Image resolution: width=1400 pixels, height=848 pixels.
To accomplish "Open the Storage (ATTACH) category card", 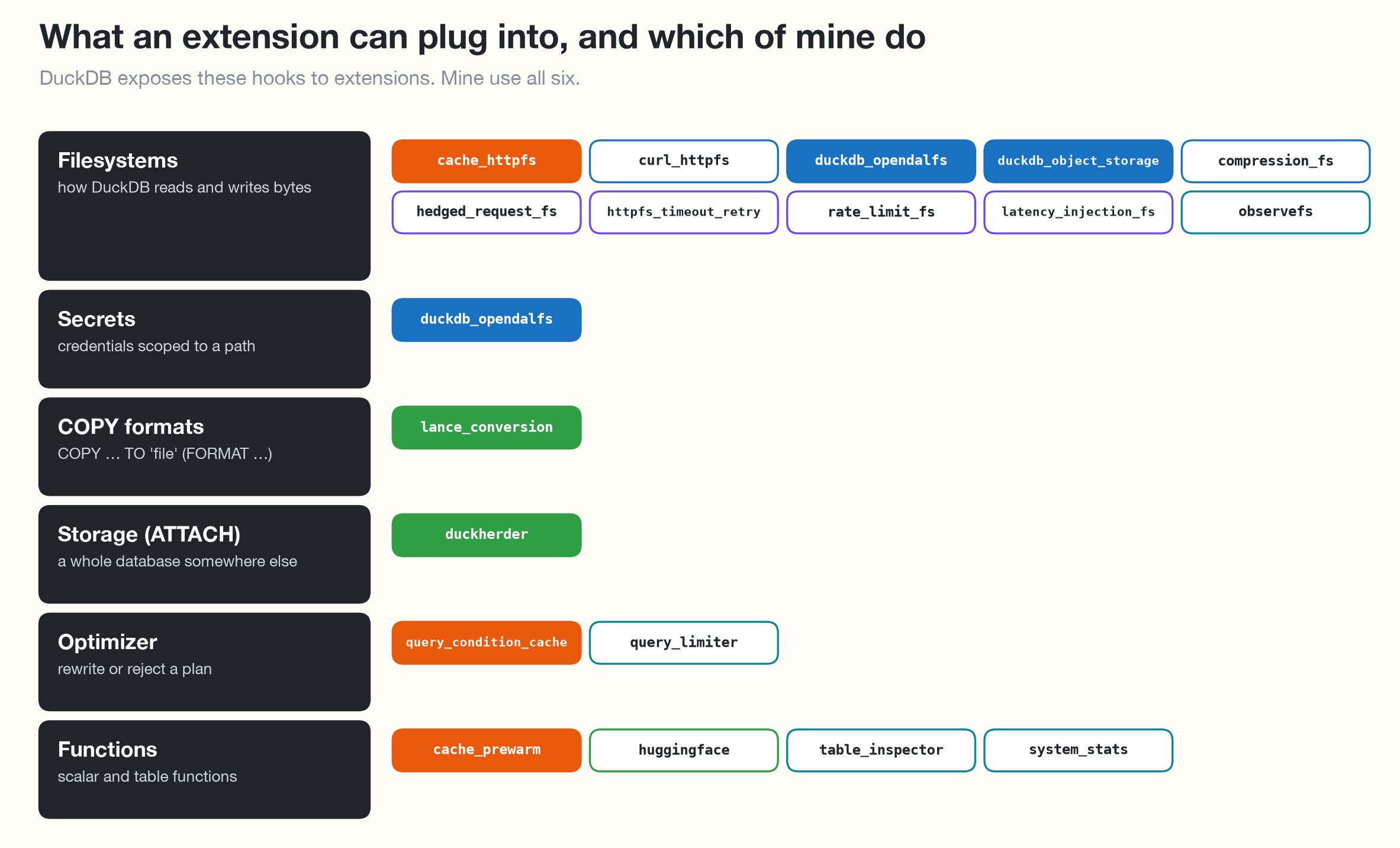I will point(204,554).
